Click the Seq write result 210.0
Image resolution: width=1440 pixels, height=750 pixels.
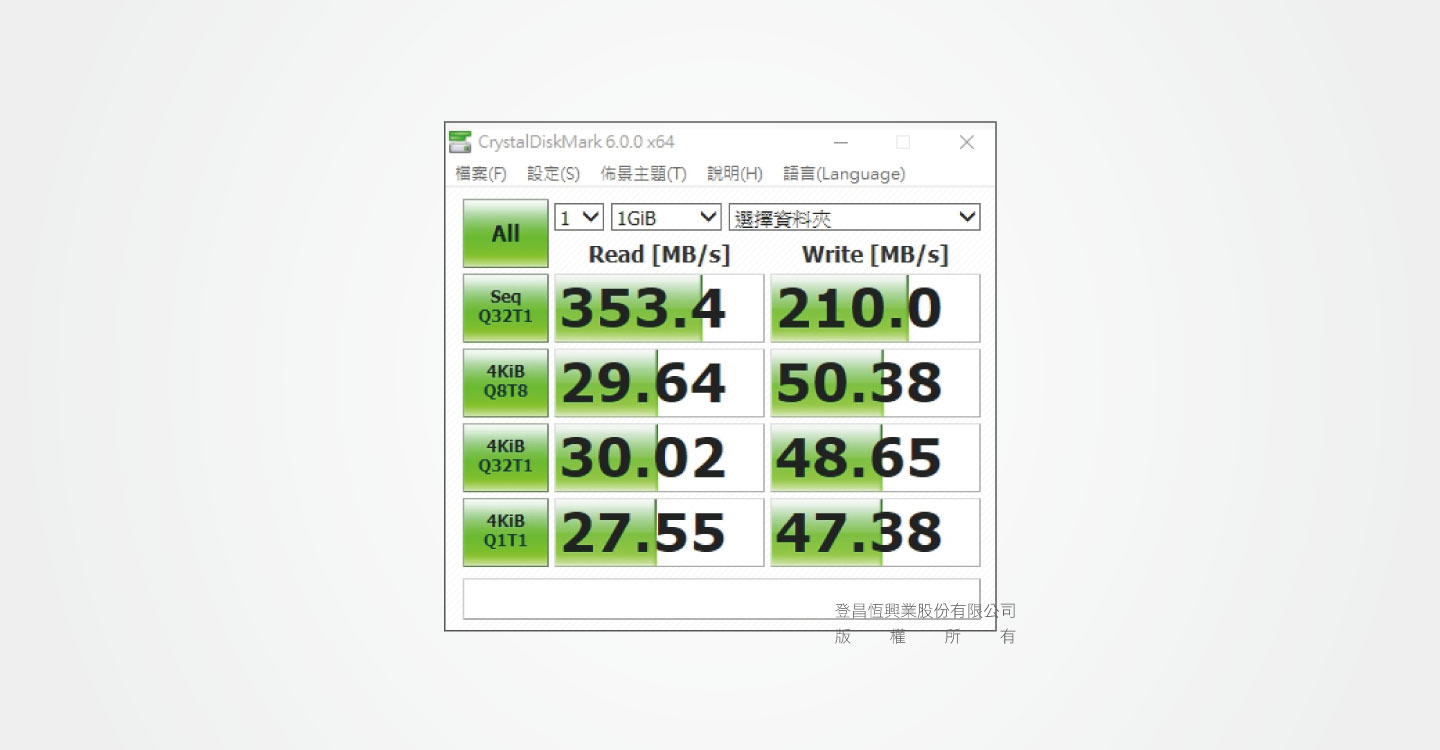875,308
